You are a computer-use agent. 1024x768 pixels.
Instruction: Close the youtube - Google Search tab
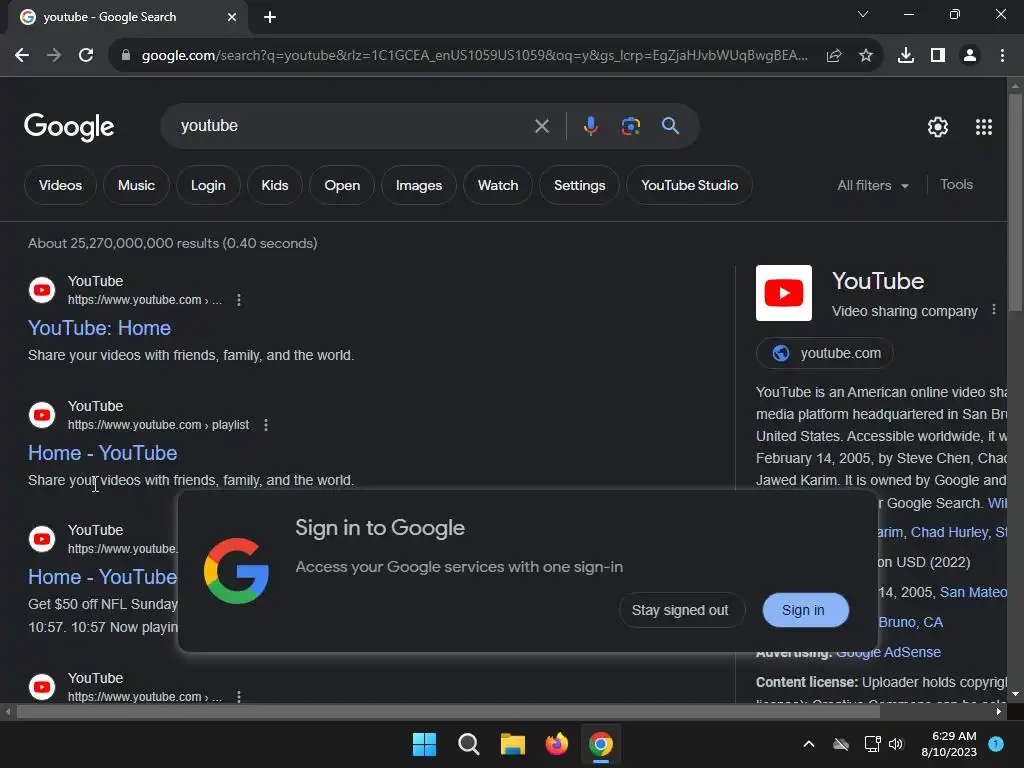click(232, 17)
